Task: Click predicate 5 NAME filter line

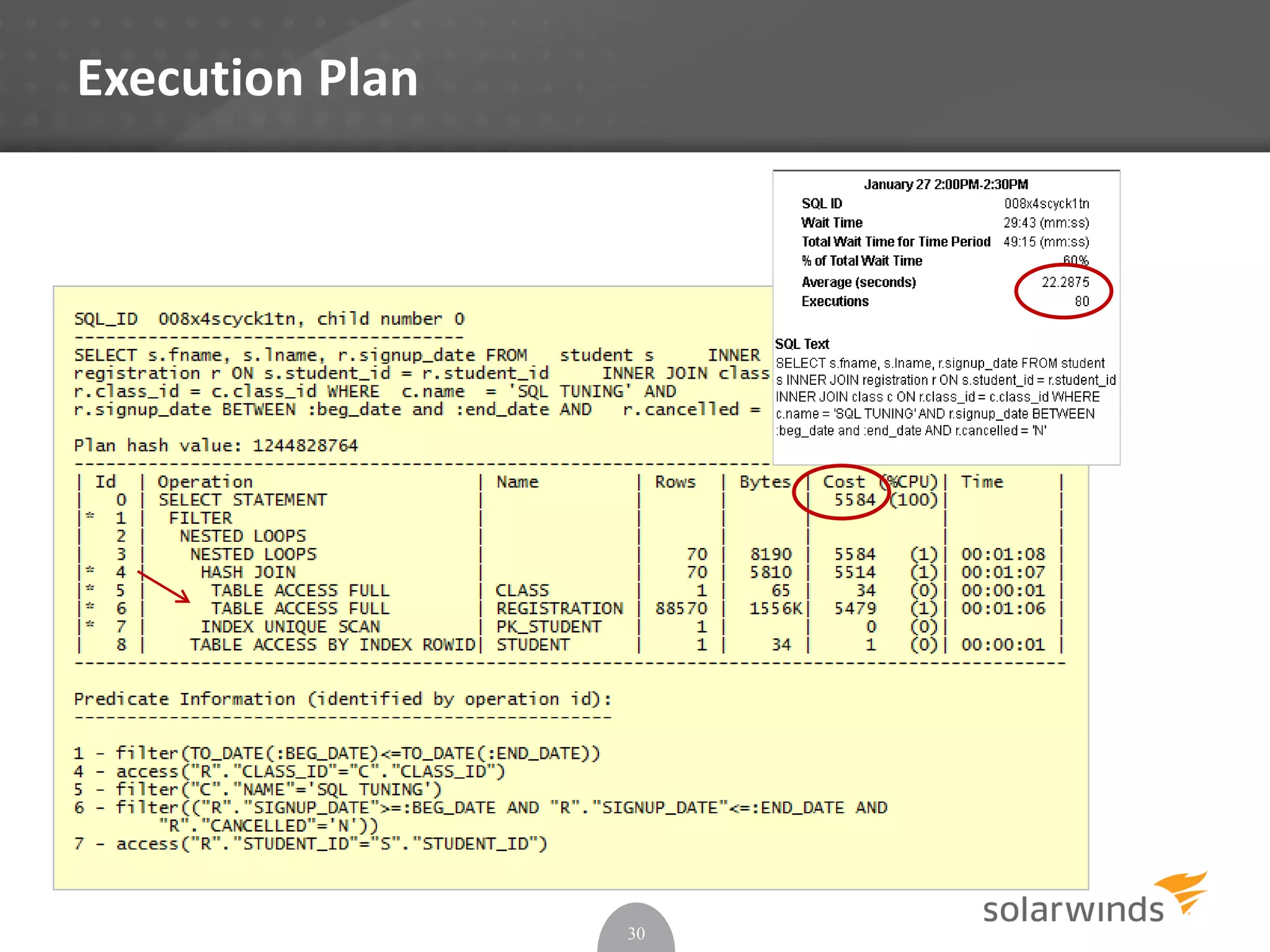Action: tap(258, 790)
